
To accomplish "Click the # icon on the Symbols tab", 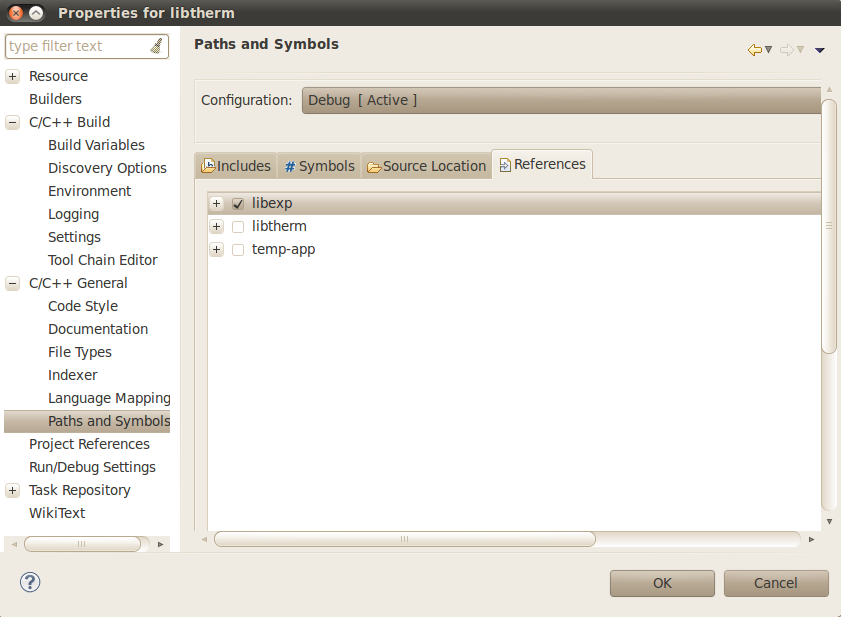I will 290,166.
